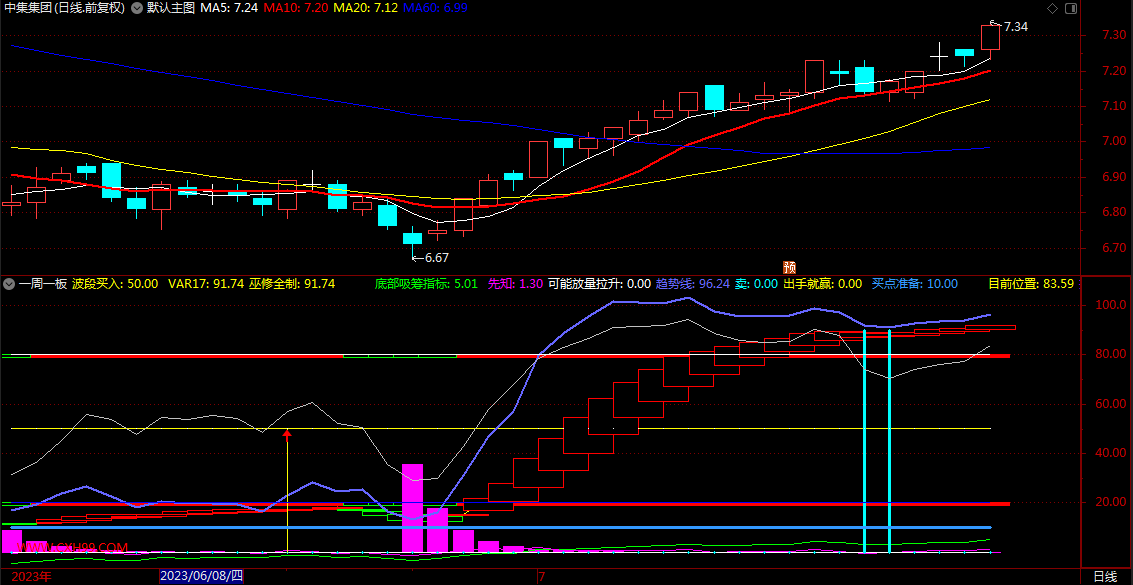Click the 买点准备: 10.00 value
Viewport: 1133px width, 585px height.
point(915,284)
